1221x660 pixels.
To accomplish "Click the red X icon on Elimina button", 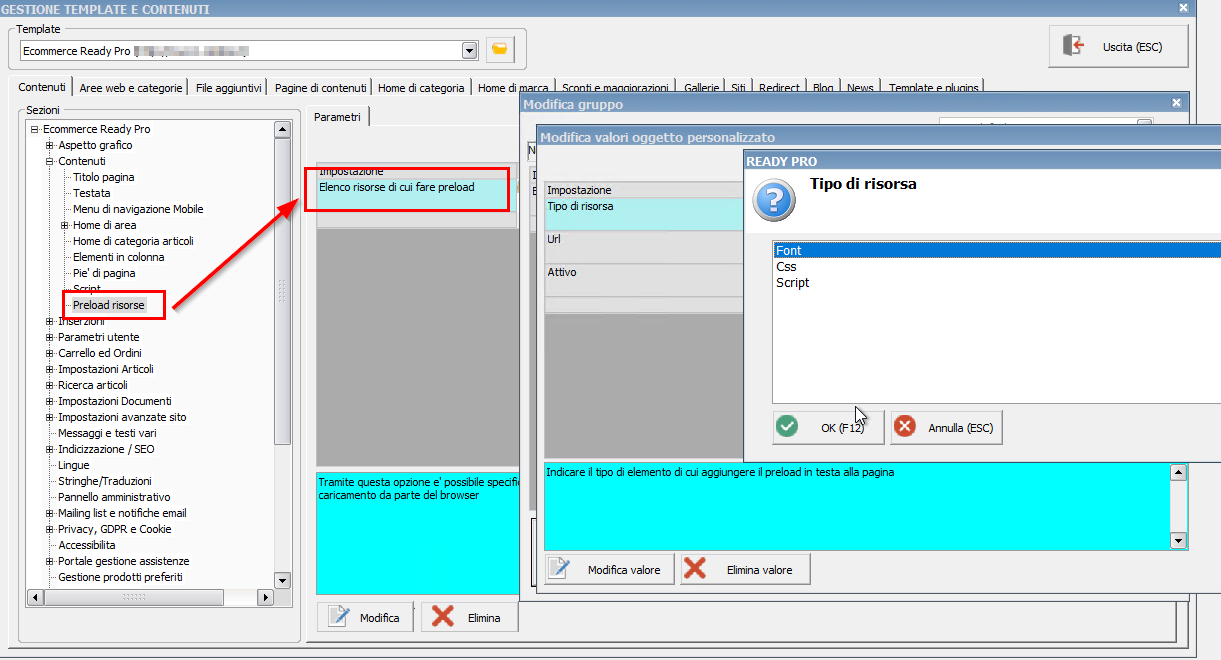I will [443, 617].
